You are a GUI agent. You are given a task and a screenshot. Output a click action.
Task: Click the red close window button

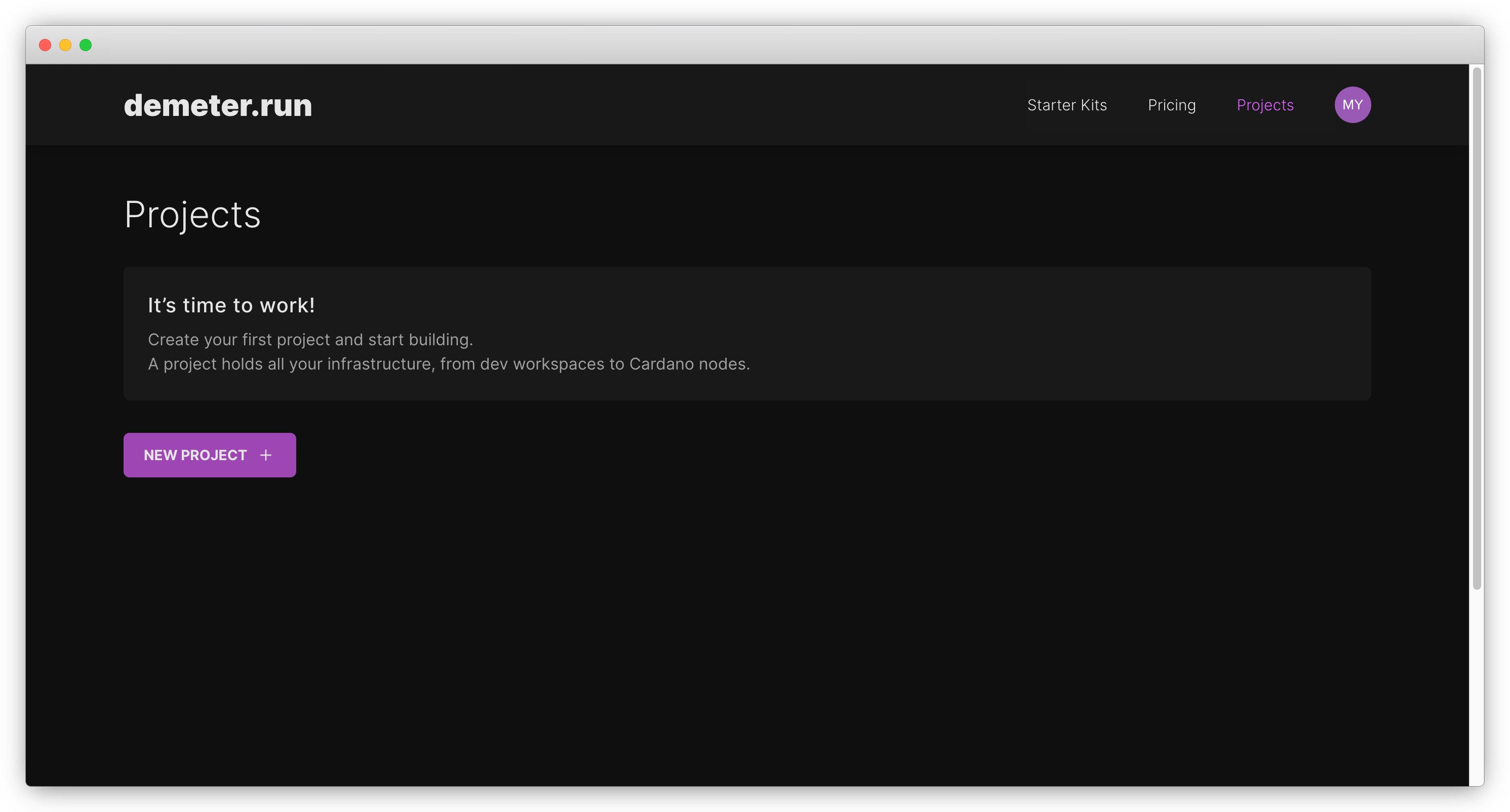click(x=45, y=45)
